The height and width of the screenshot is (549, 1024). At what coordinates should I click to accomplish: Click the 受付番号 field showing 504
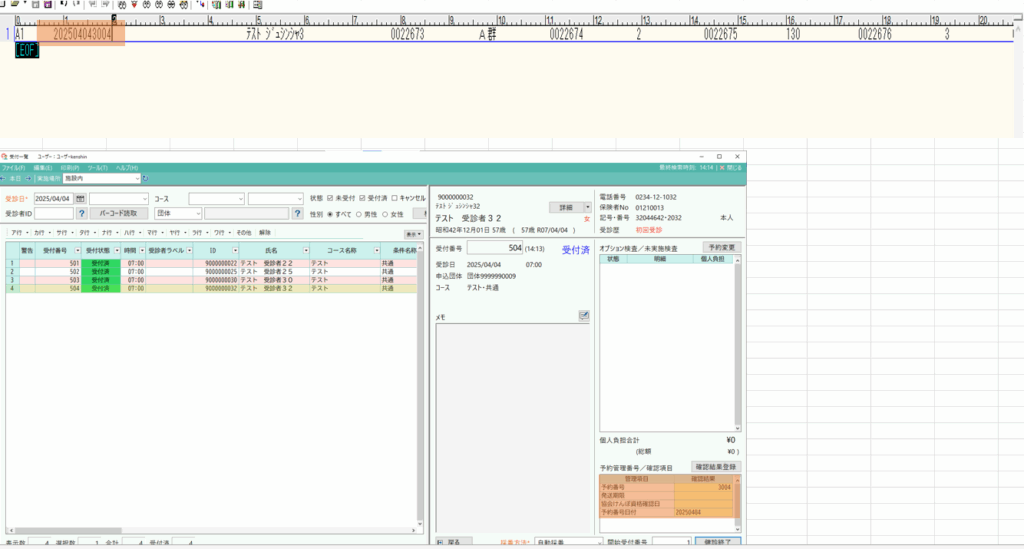[494, 247]
